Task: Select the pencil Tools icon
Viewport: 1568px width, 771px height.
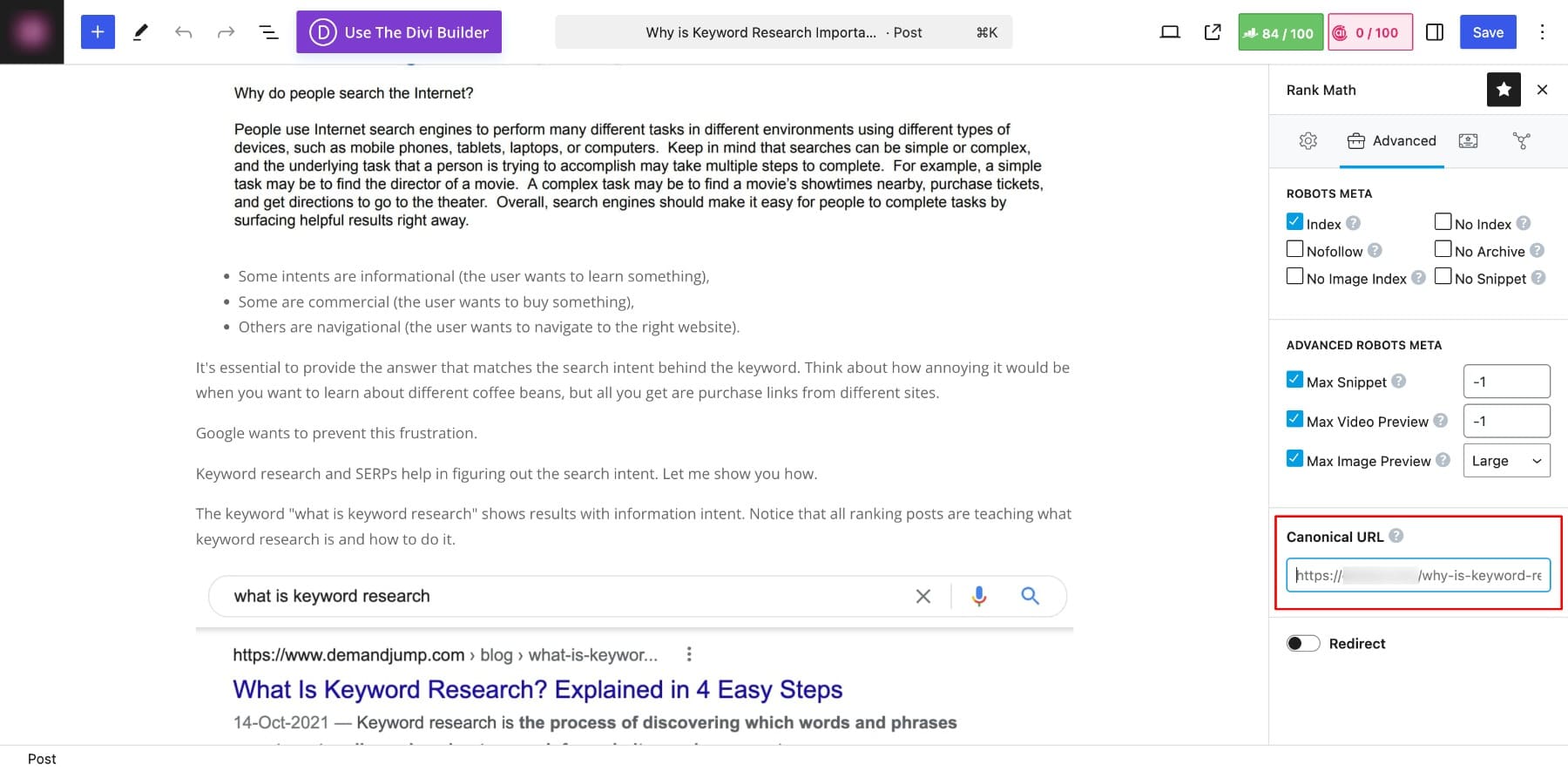Action: click(x=140, y=32)
